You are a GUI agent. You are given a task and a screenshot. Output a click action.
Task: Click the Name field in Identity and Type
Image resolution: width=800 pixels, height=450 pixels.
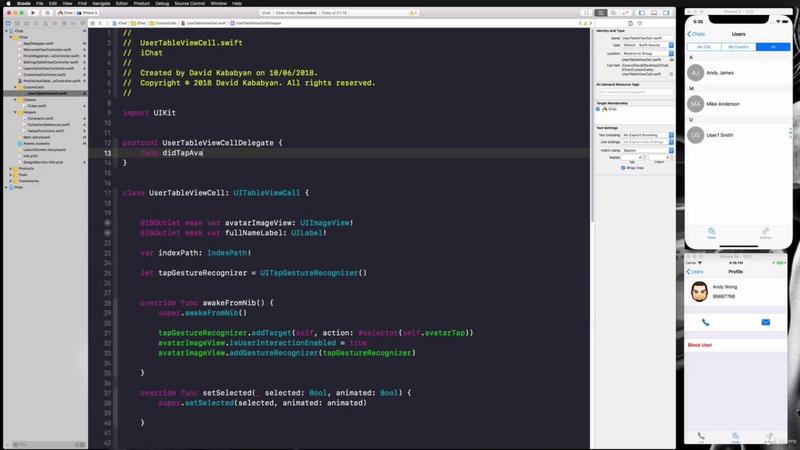[x=647, y=38]
